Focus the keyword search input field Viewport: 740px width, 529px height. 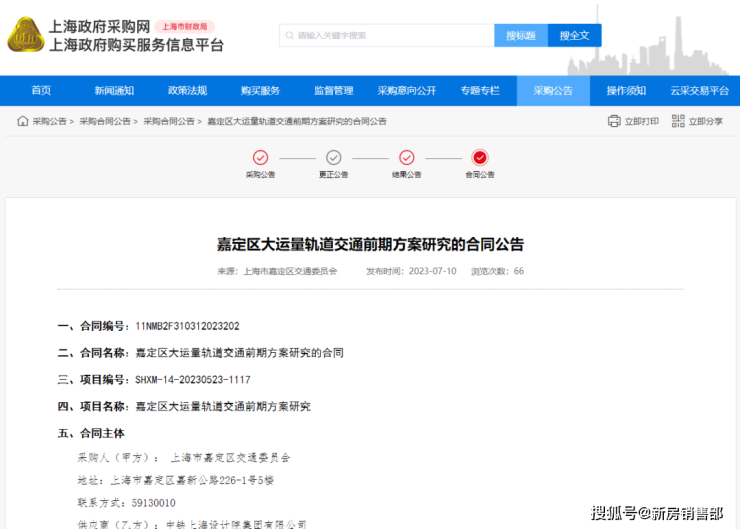point(387,35)
